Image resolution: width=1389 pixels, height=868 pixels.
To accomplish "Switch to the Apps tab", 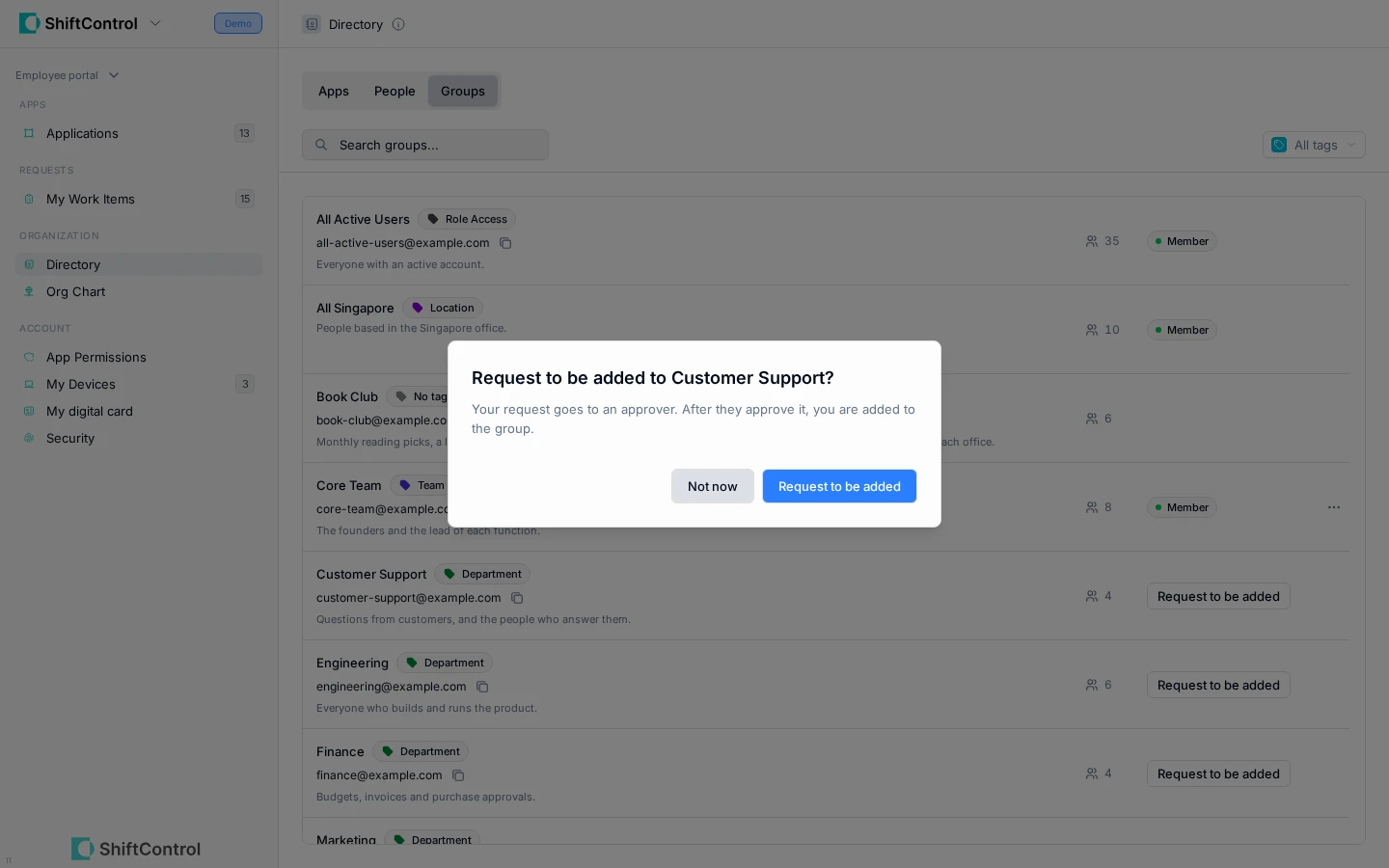I will [x=334, y=91].
